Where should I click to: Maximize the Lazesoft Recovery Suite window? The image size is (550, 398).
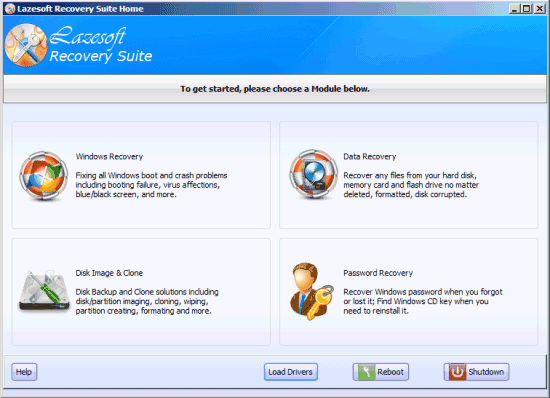pos(526,8)
